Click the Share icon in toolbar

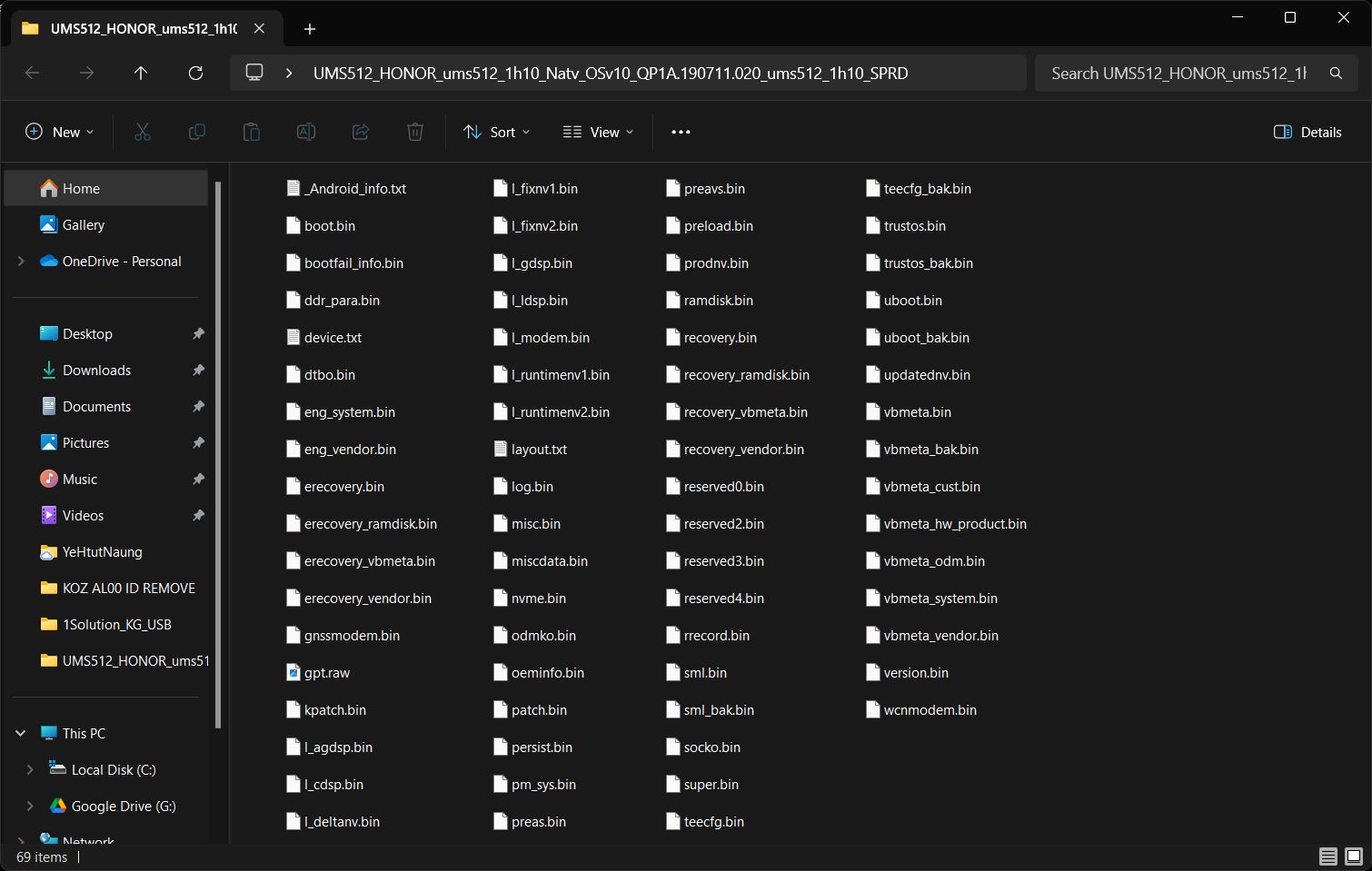[x=361, y=132]
